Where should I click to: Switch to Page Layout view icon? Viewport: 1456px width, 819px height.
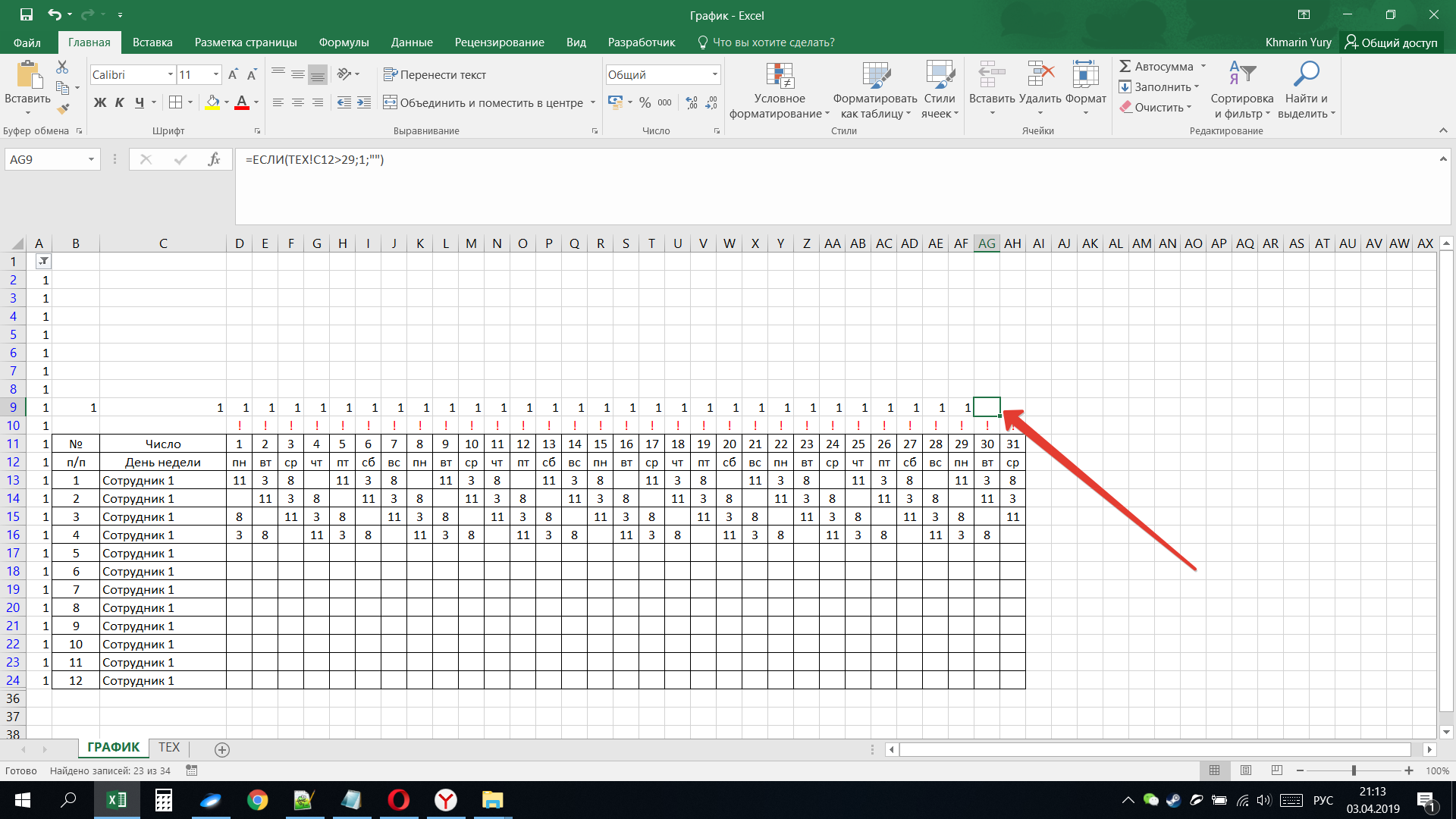[x=1245, y=770]
